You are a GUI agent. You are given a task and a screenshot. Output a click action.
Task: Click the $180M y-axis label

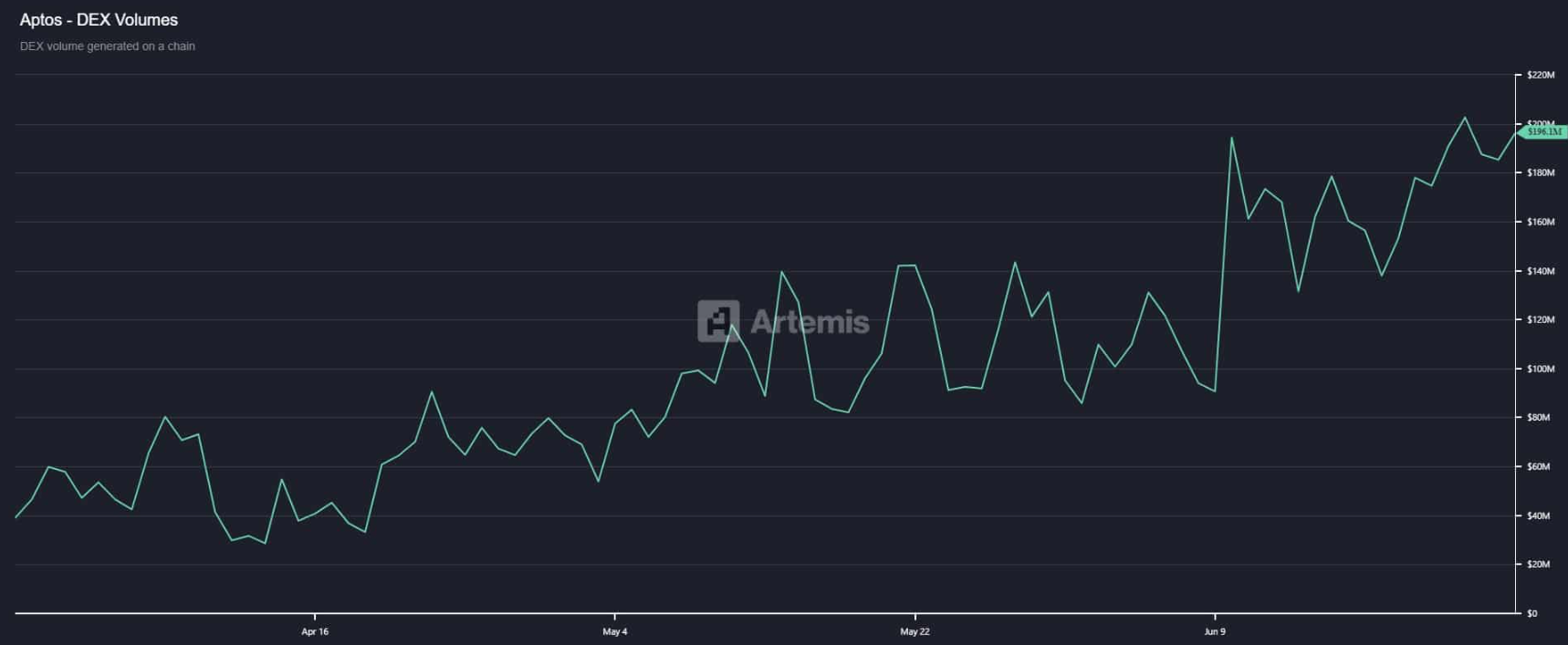(1541, 173)
